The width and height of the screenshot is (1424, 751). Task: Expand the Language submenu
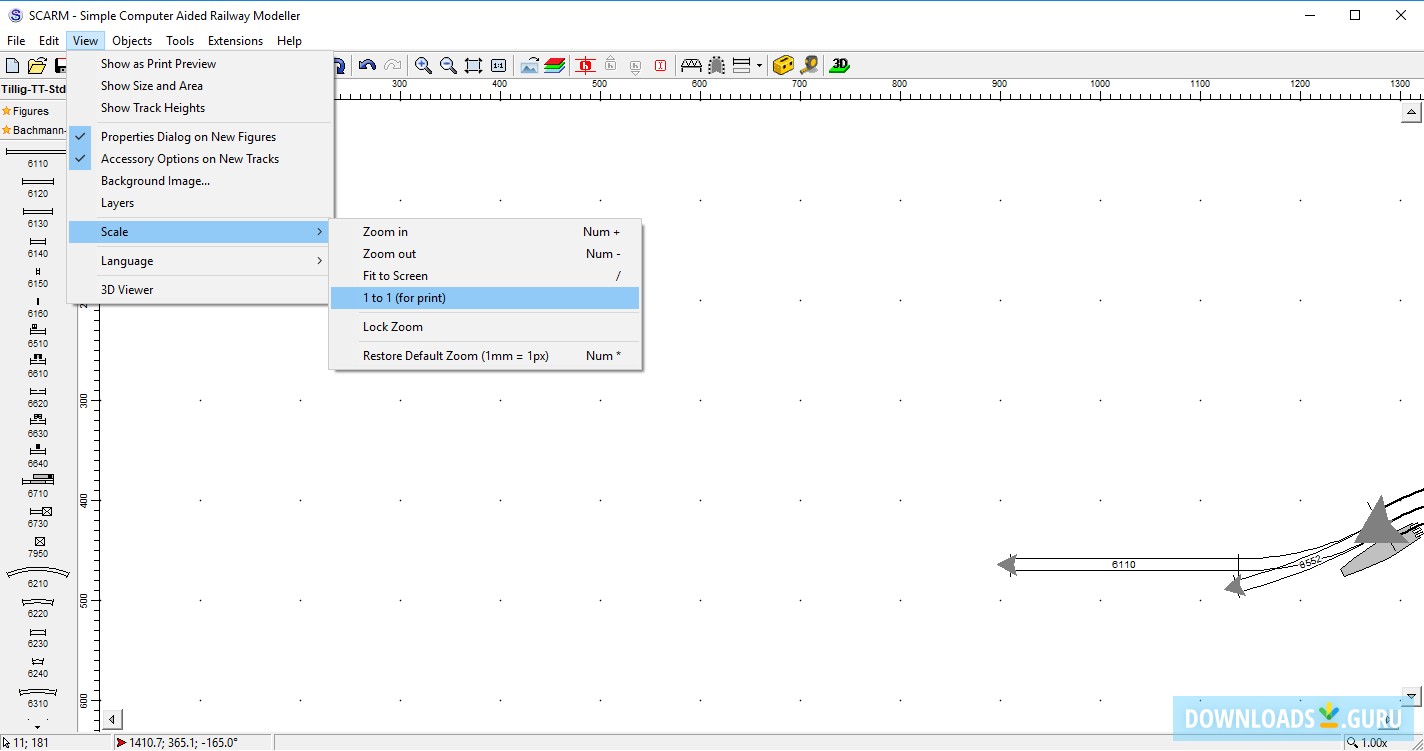pyautogui.click(x=200, y=261)
